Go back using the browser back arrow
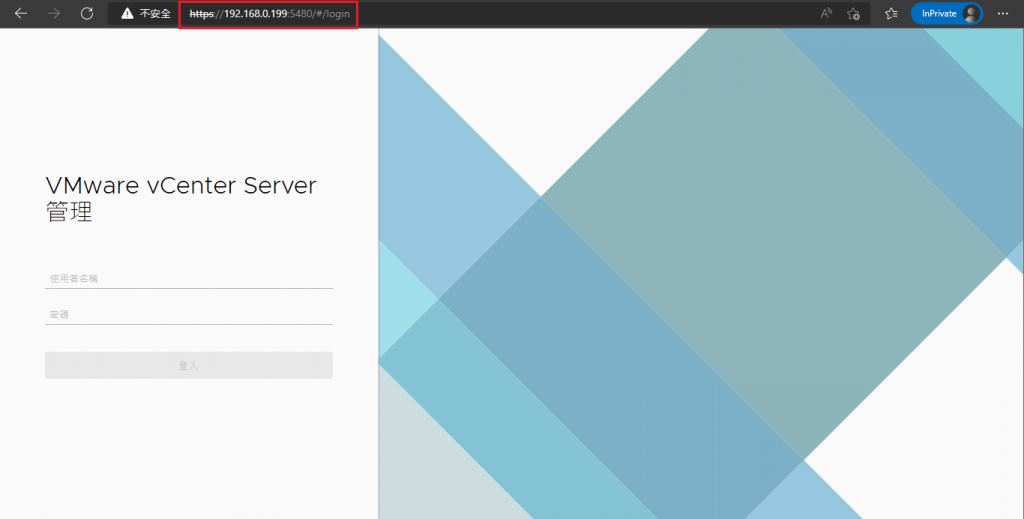This screenshot has height=519, width=1024. point(21,14)
